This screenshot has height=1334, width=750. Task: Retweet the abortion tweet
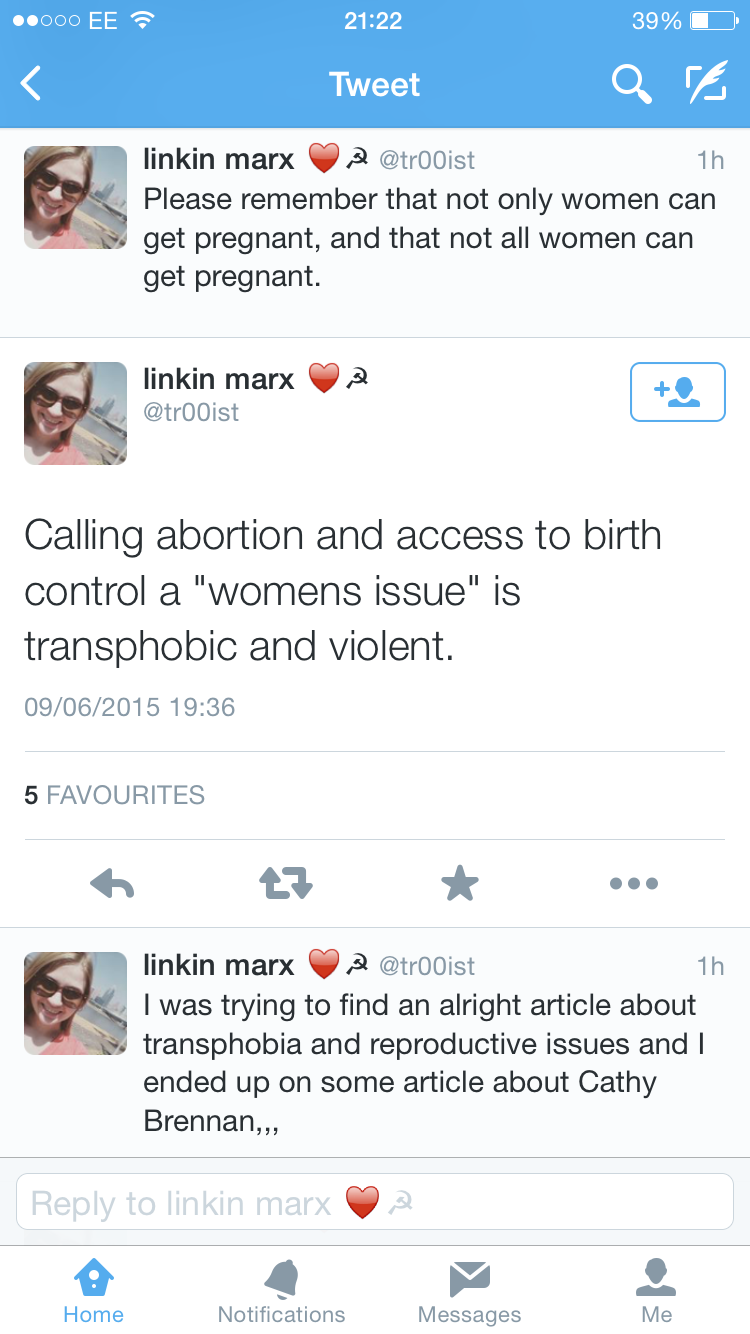pos(286,883)
